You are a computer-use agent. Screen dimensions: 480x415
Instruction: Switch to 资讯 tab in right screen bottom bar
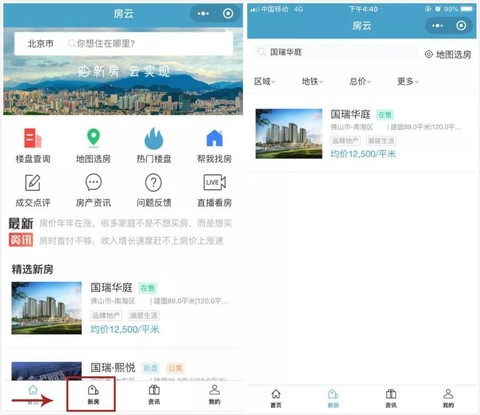[x=391, y=398]
